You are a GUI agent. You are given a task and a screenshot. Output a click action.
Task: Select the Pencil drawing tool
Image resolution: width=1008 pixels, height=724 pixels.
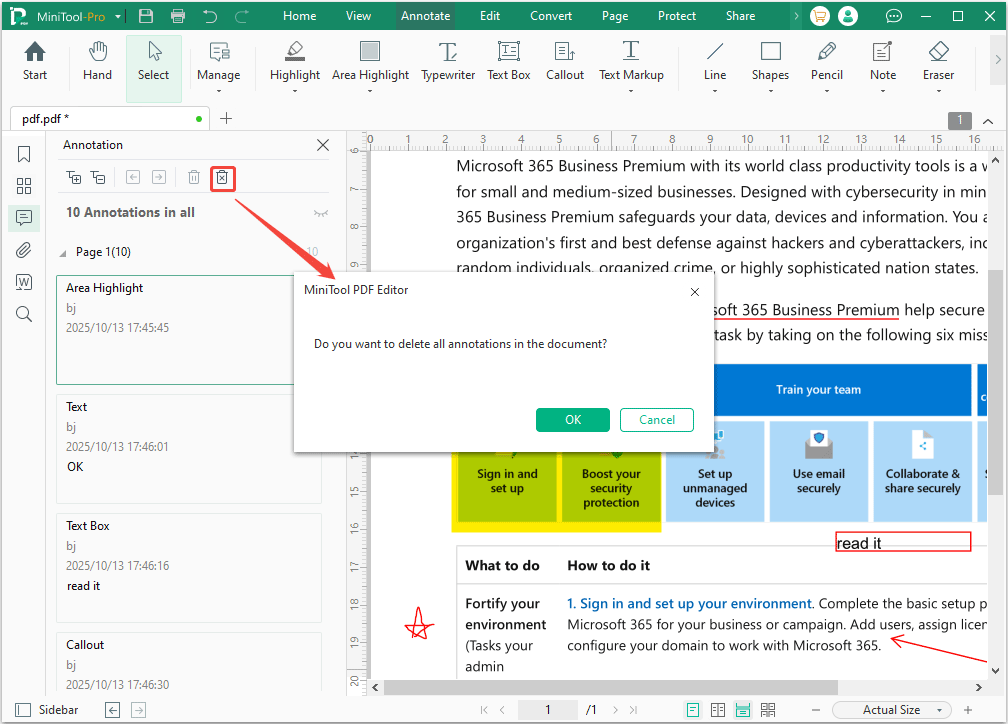click(827, 60)
